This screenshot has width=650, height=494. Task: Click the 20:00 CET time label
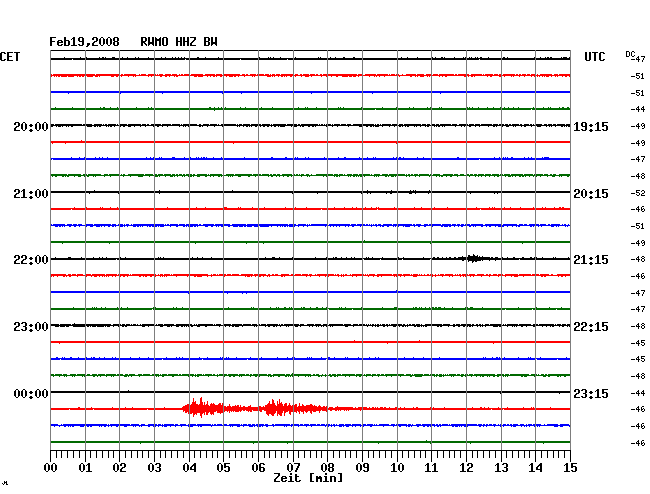point(31,127)
